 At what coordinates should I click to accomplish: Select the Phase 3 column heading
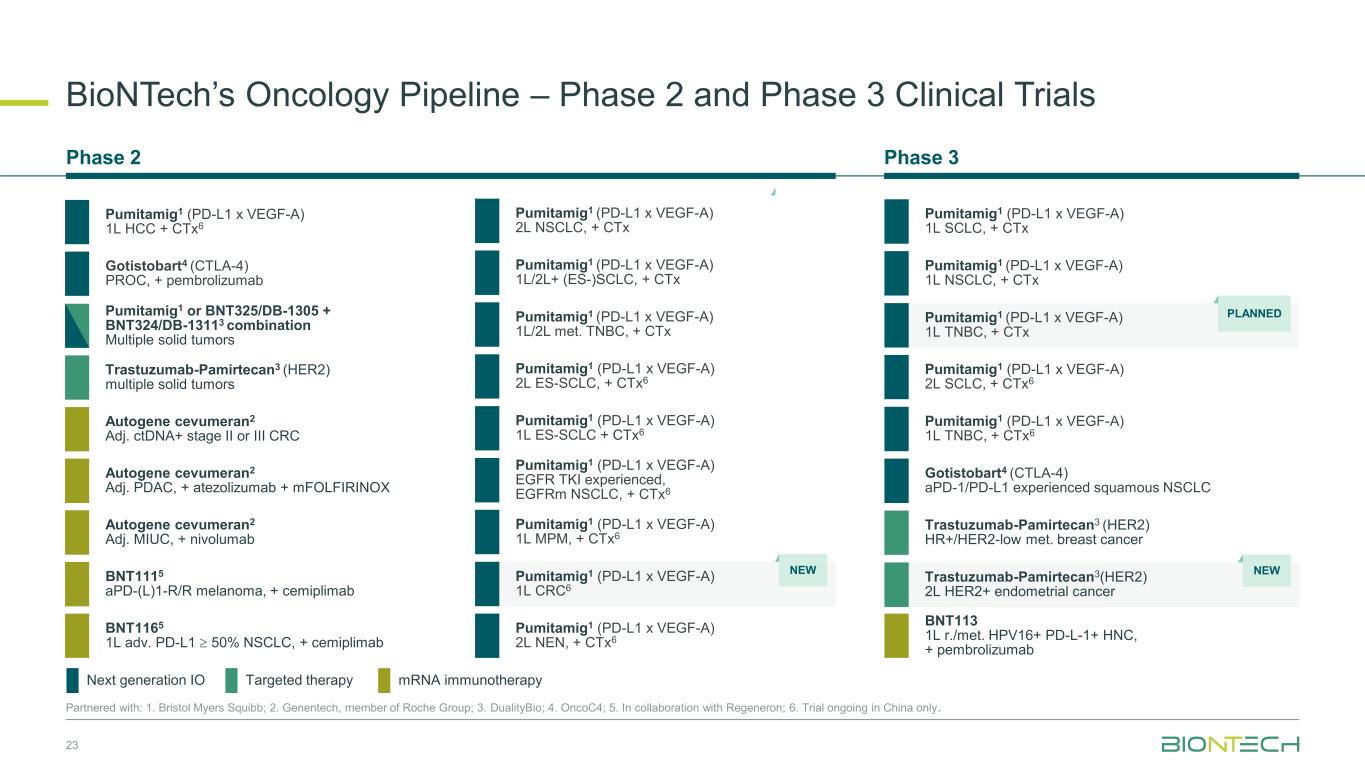tap(921, 157)
